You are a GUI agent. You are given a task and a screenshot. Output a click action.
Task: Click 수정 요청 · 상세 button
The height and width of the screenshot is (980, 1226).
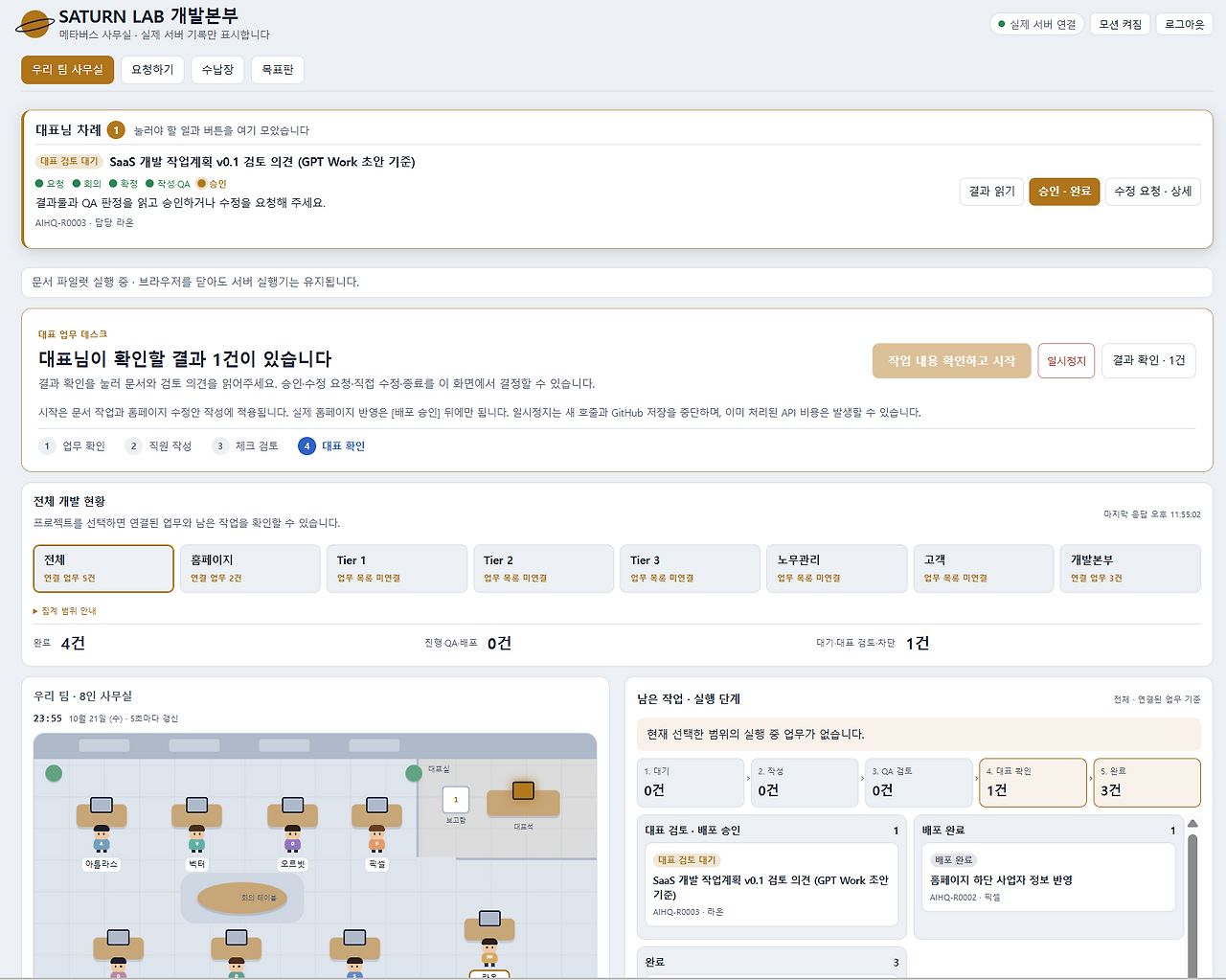coord(1153,192)
